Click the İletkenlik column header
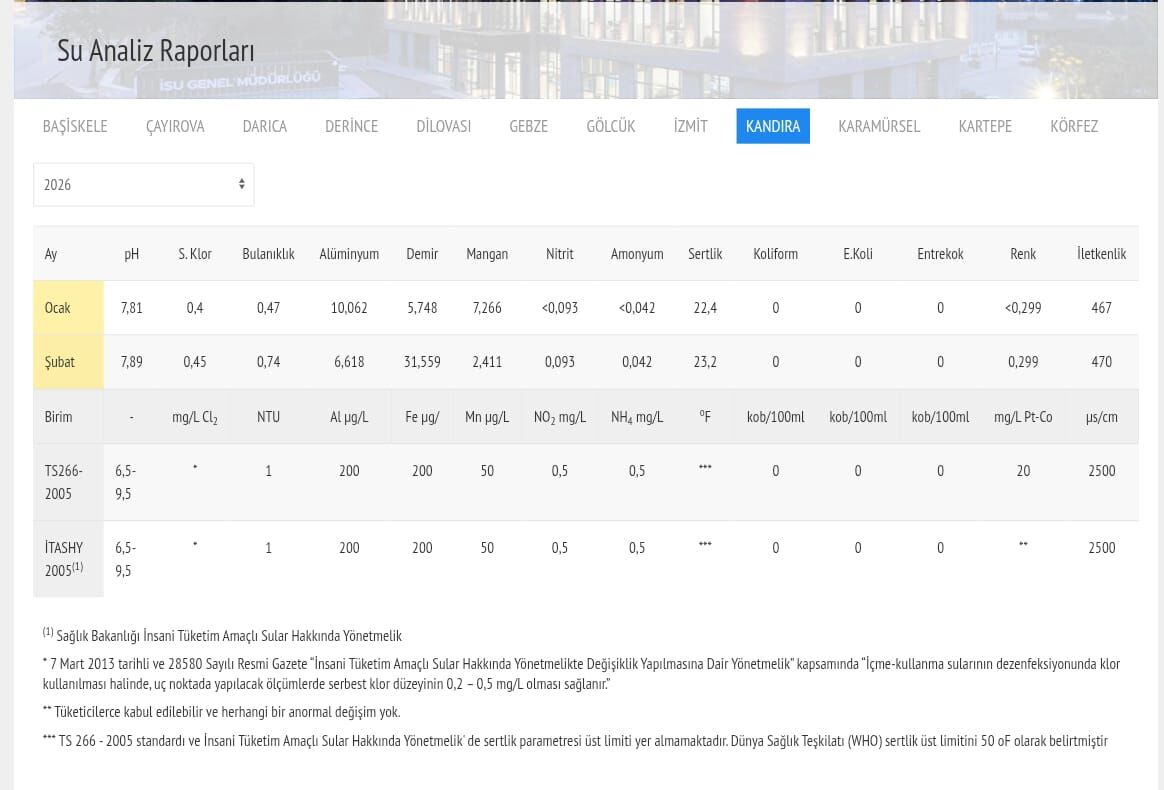 point(1101,254)
